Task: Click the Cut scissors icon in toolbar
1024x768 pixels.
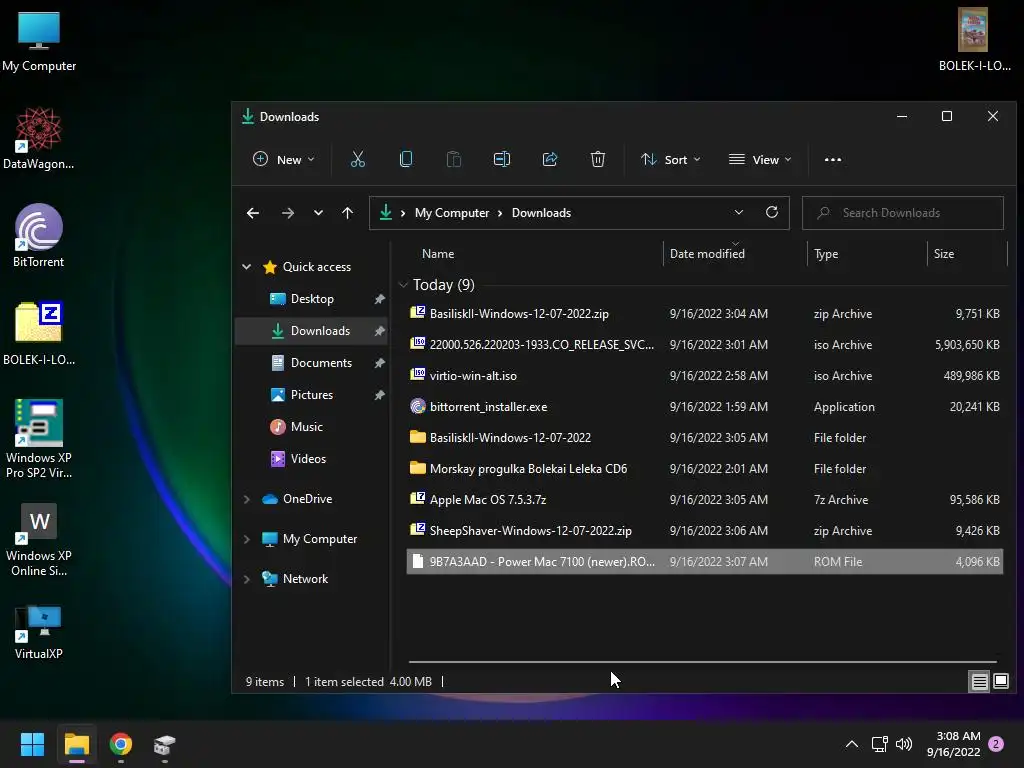Action: coord(357,159)
